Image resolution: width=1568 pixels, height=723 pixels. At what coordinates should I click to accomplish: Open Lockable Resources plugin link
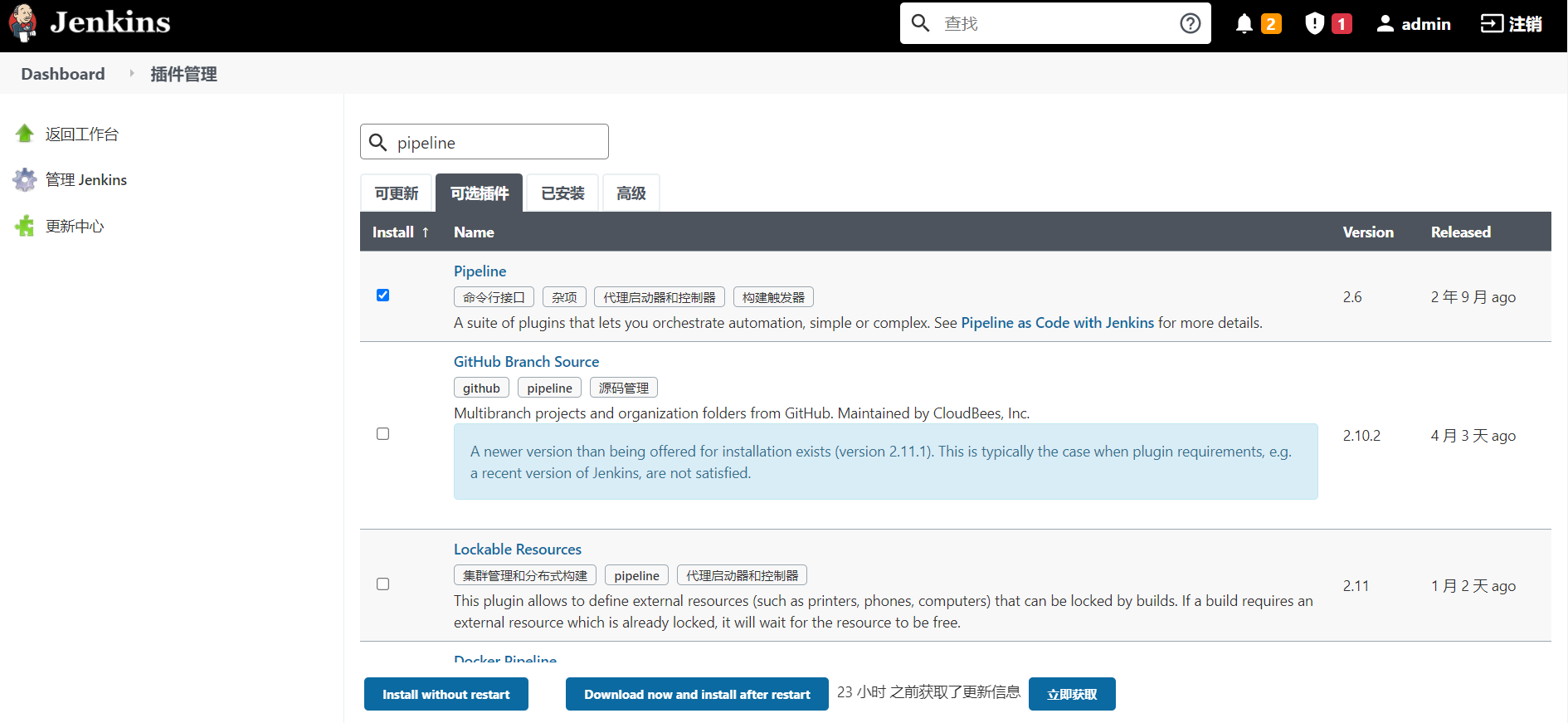click(518, 549)
